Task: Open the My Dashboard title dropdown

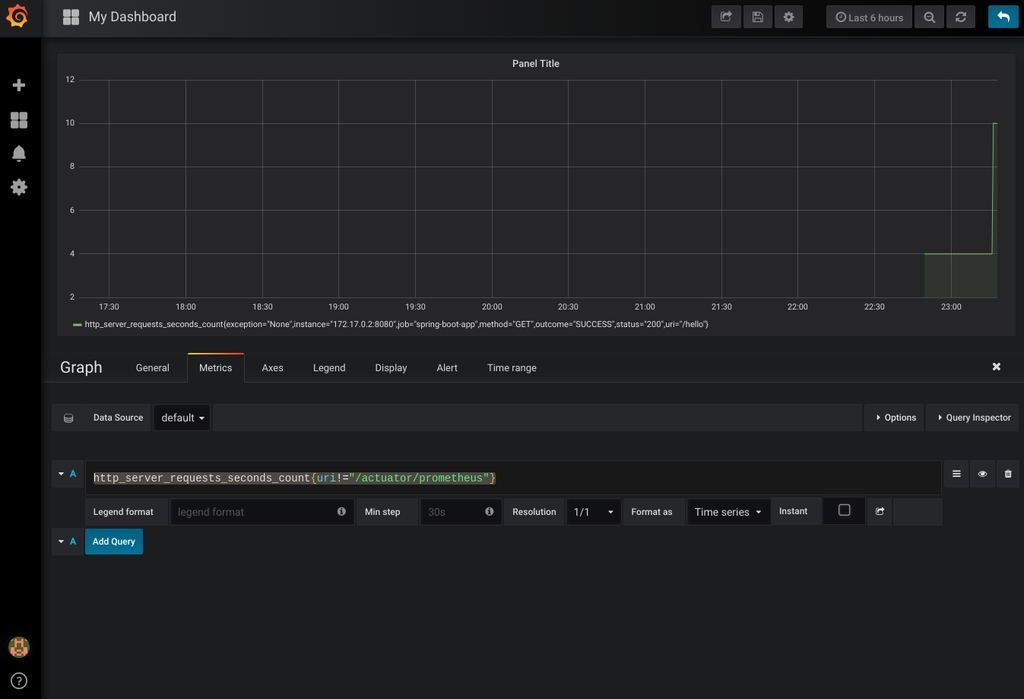Action: coord(133,17)
